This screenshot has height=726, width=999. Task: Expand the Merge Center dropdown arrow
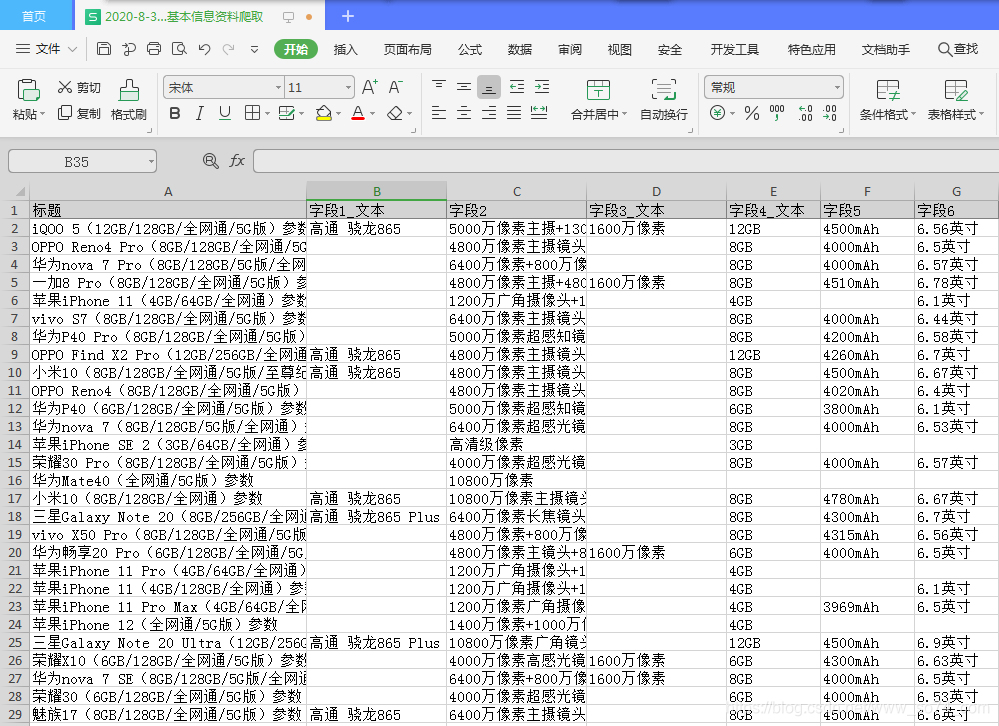(624, 114)
